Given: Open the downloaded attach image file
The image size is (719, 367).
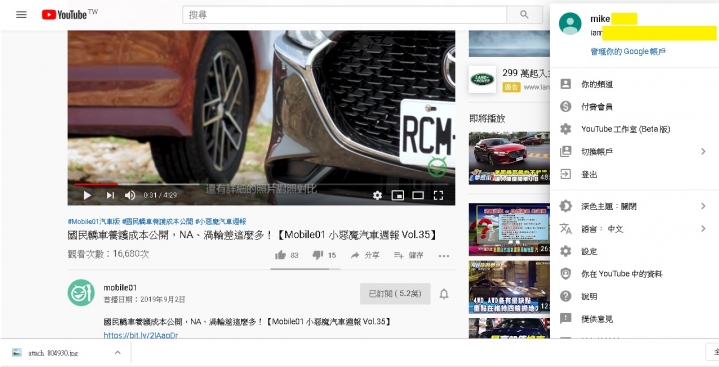Looking at the screenshot, I should tap(53, 353).
